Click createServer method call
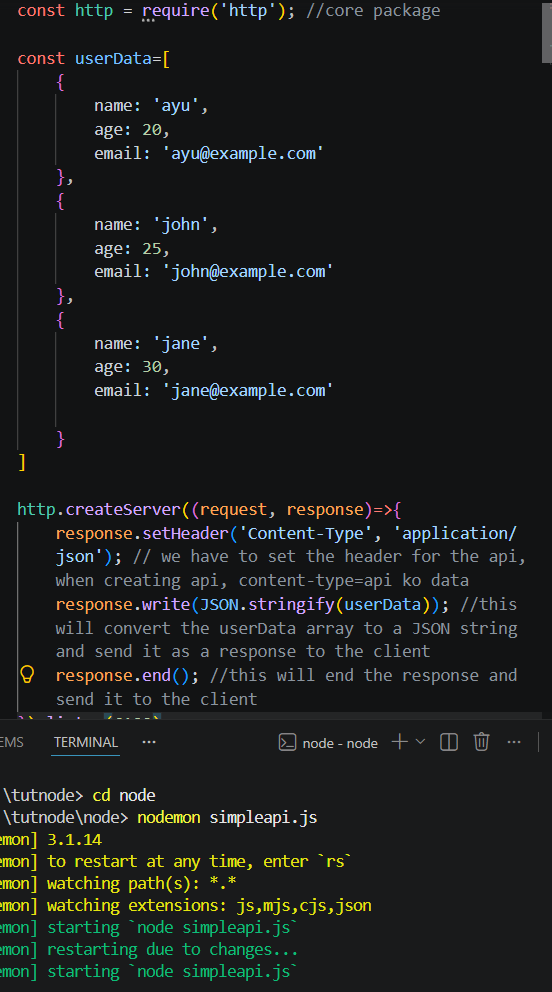This screenshot has width=552, height=992. (x=123, y=509)
